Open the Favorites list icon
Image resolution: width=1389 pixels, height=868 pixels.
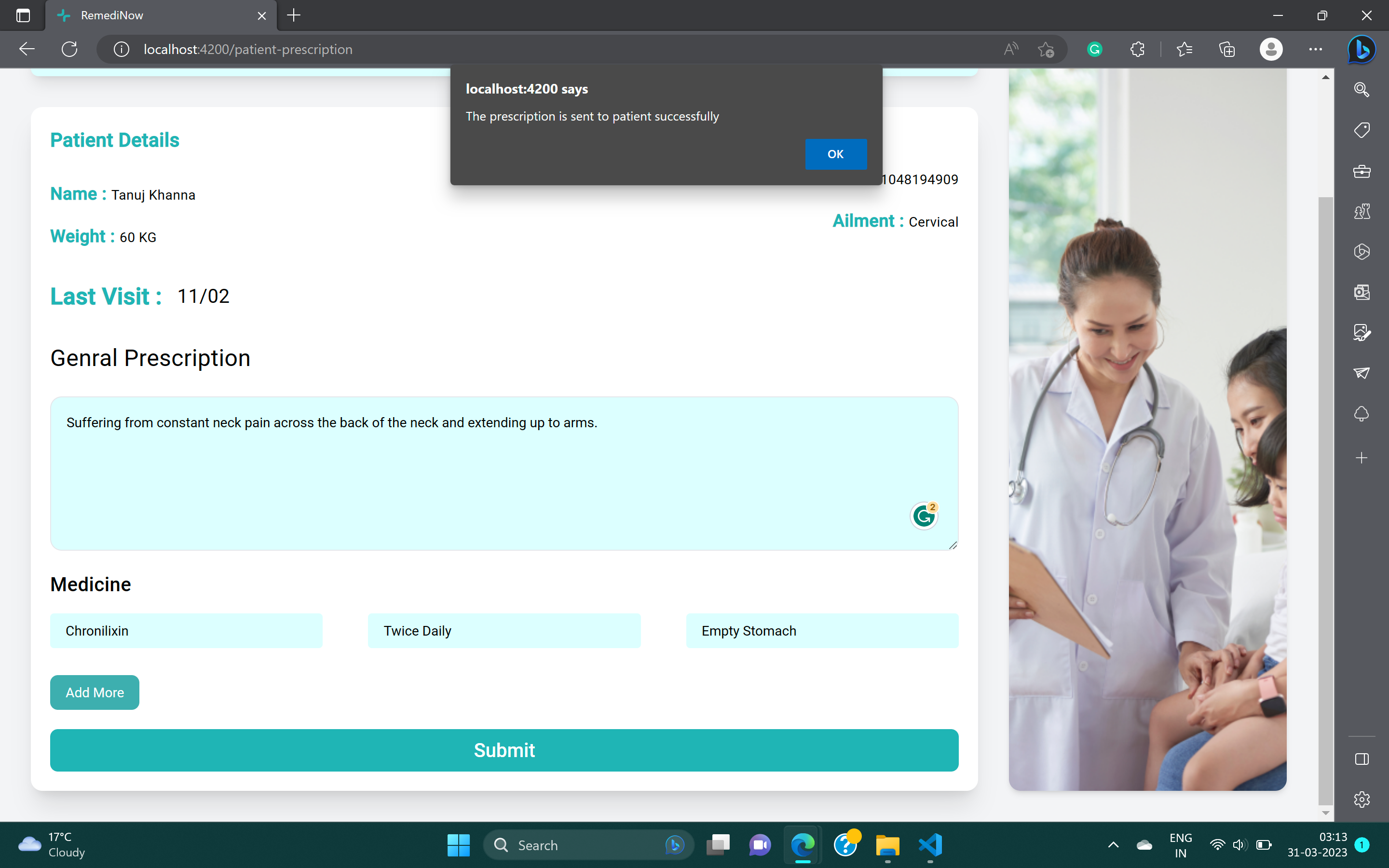click(x=1184, y=49)
